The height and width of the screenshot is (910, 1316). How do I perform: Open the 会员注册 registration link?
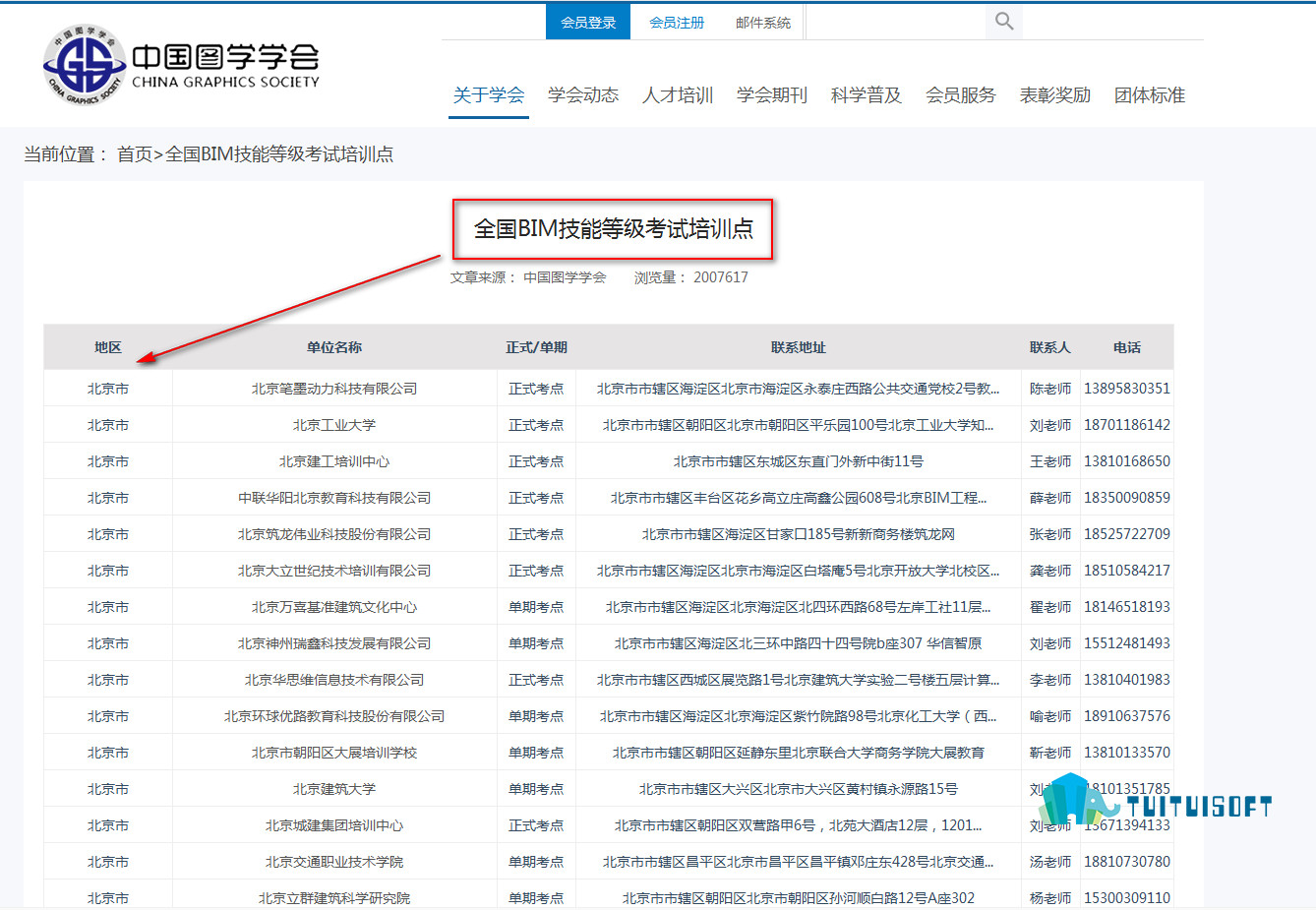pyautogui.click(x=677, y=23)
